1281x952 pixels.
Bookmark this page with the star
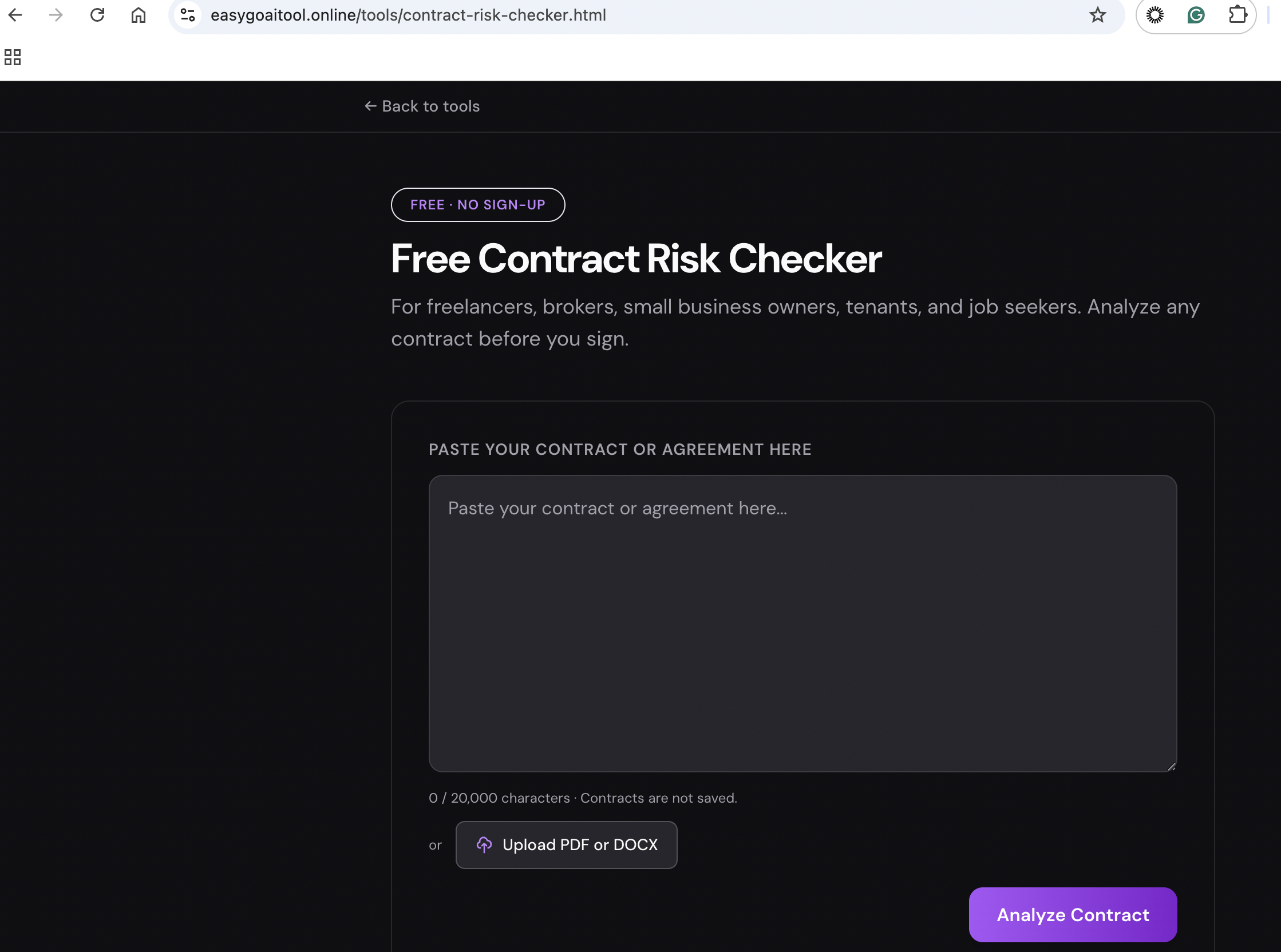[x=1097, y=15]
